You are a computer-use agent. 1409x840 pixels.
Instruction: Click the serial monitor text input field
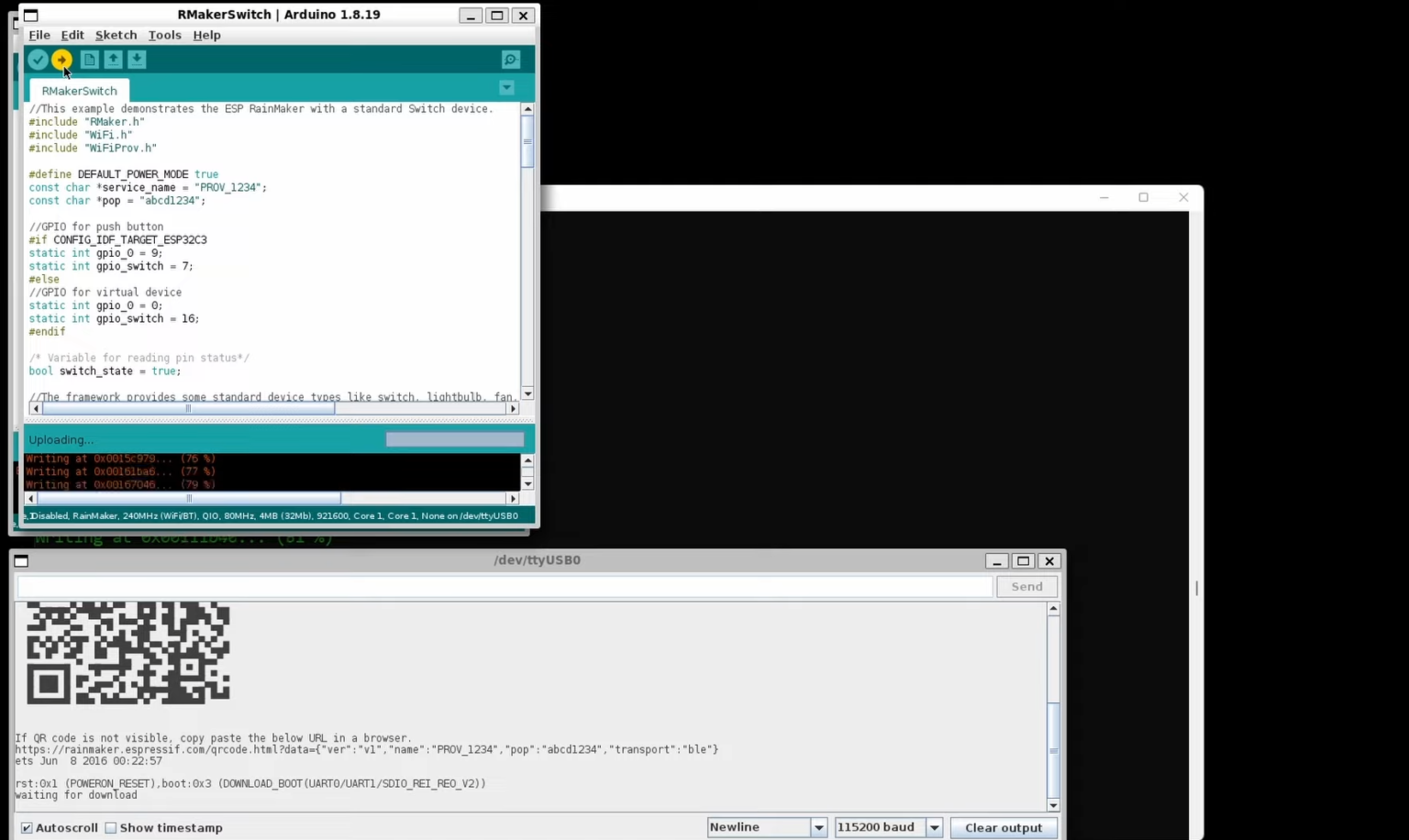(x=505, y=587)
